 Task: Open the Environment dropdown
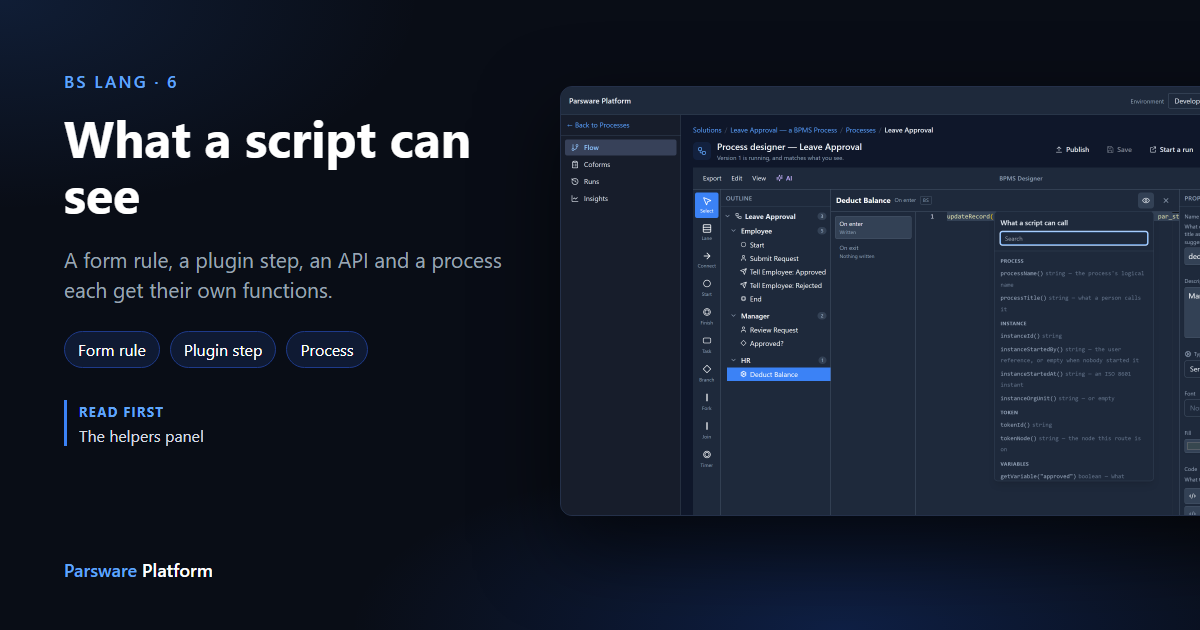click(x=1184, y=101)
